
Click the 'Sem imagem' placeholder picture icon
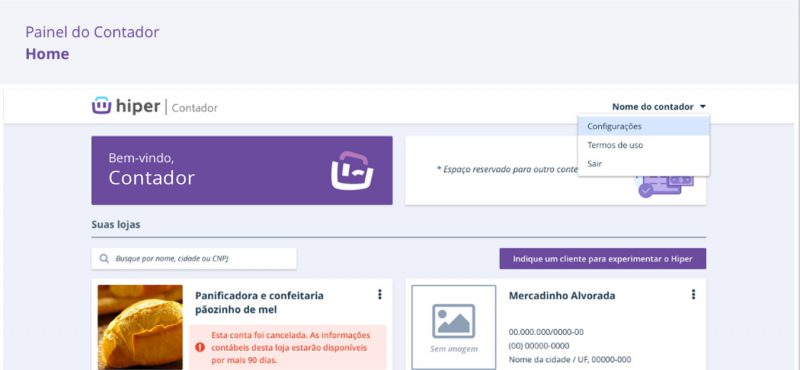pyautogui.click(x=454, y=322)
